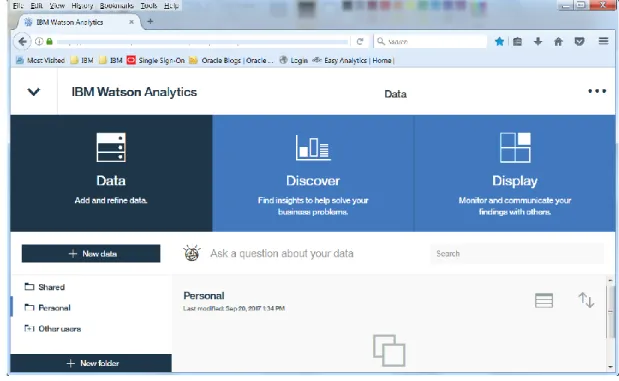
Task: Open the Help menu
Action: 171,6
